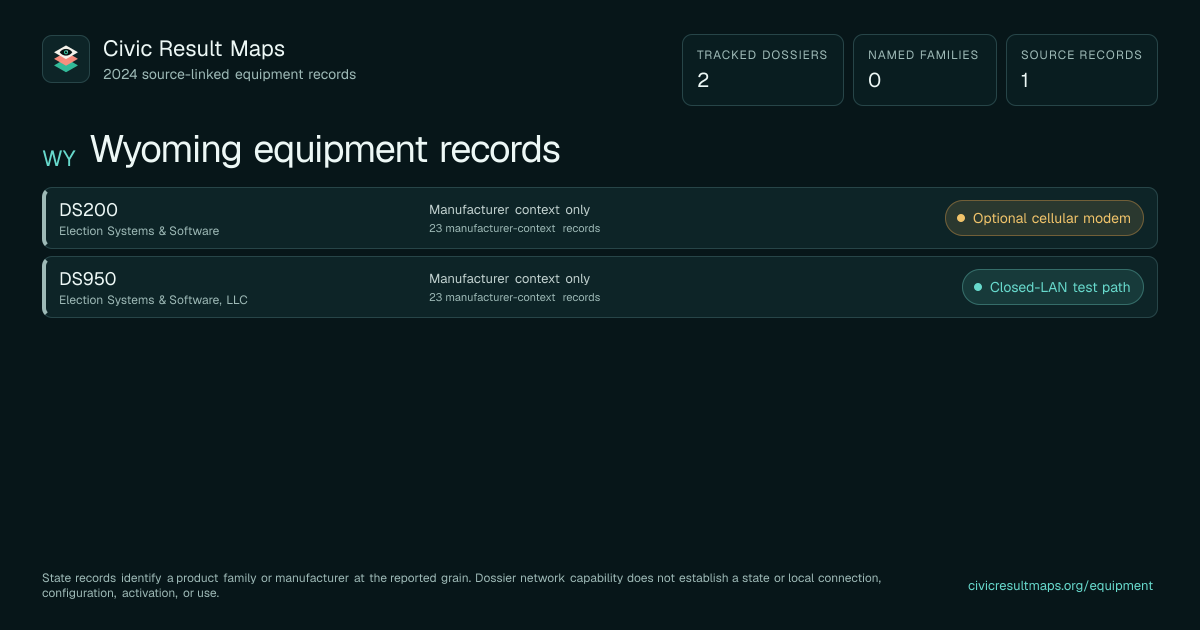Click DS950 23 manufacturer-context records text
1200x630 pixels.
pos(515,297)
